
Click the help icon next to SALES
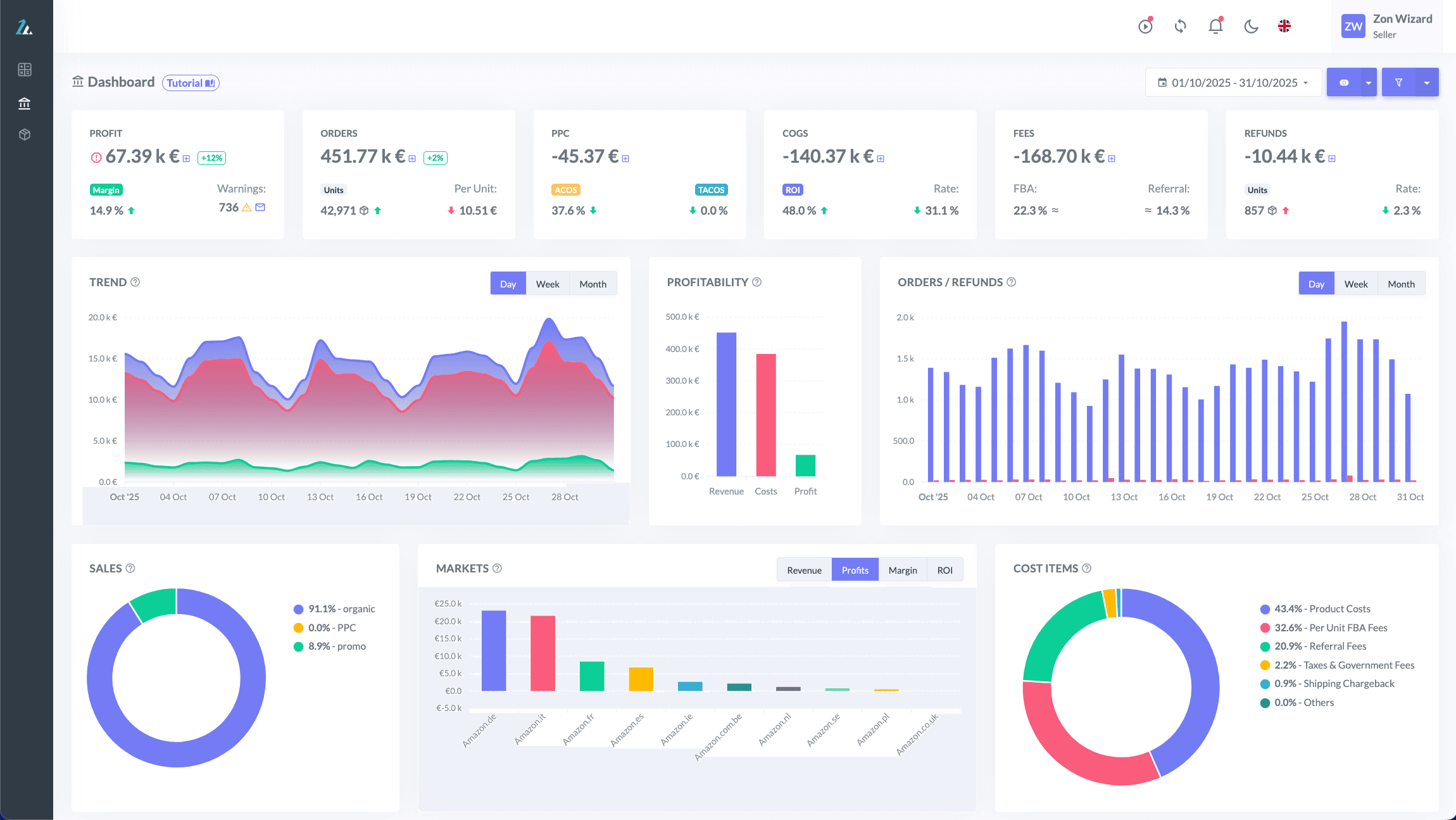coord(130,568)
